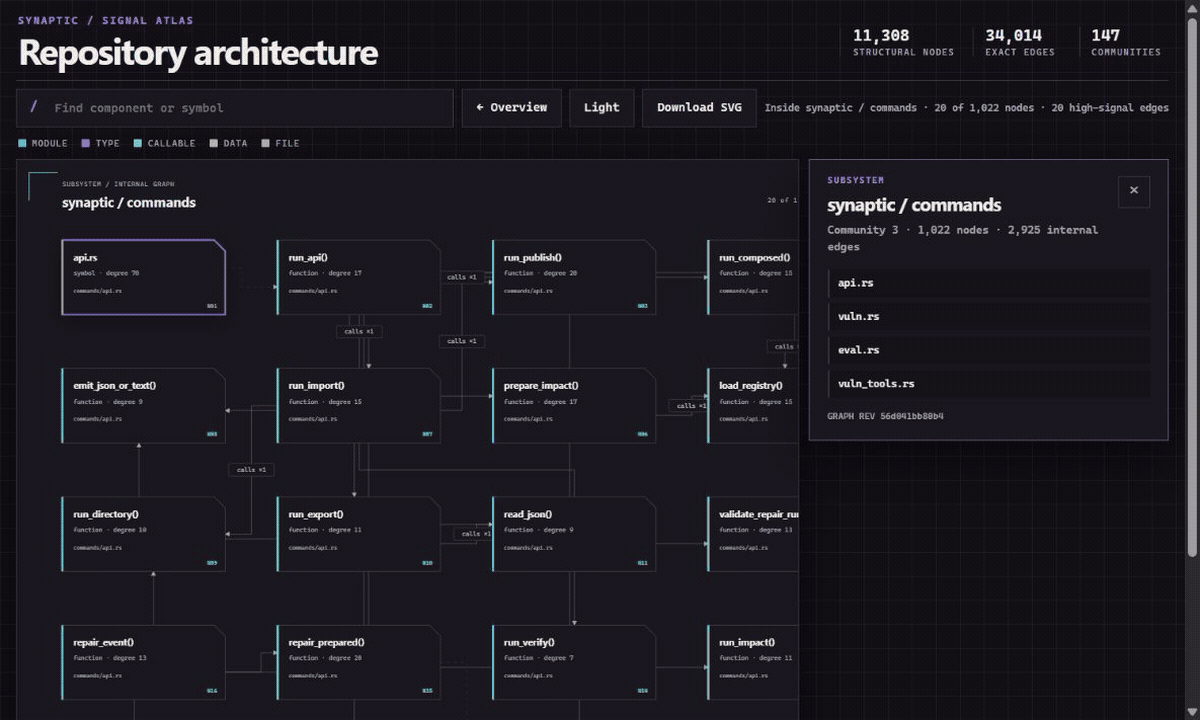This screenshot has height=720, width=1200.
Task: Click the Repository architecture heading
Action: pyautogui.click(x=198, y=53)
